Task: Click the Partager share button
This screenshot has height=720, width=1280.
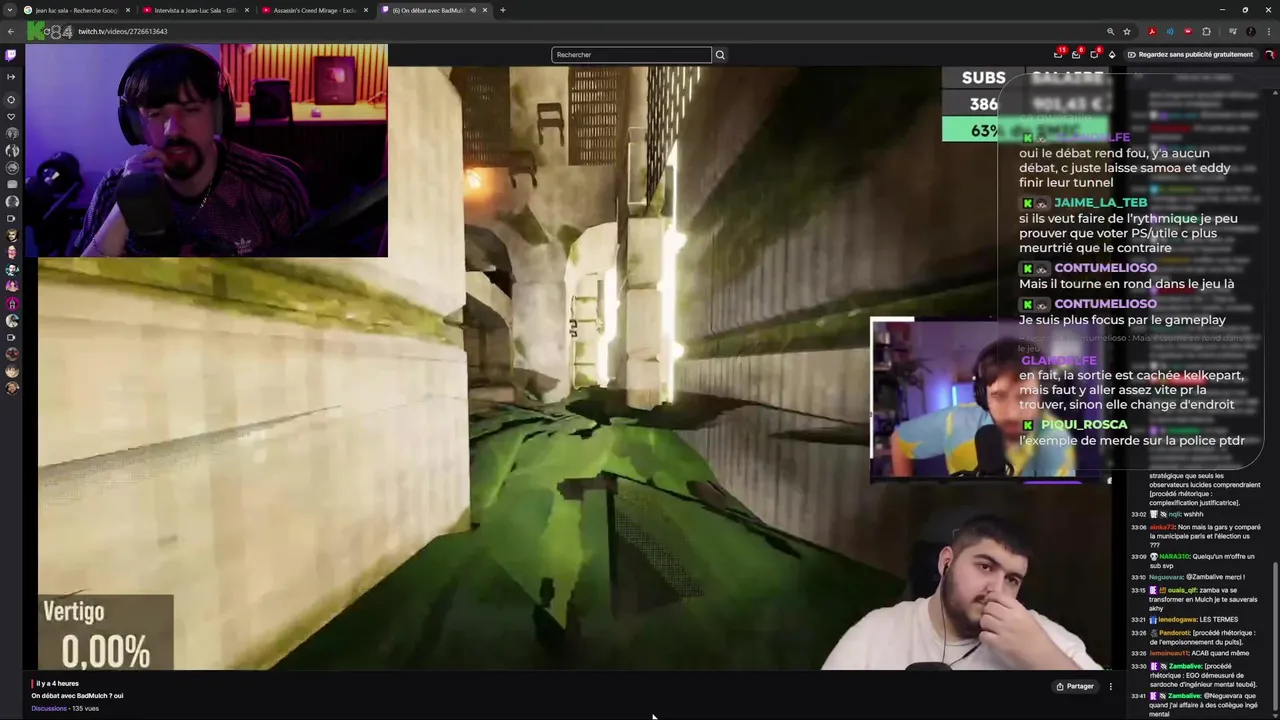Action: click(1075, 686)
